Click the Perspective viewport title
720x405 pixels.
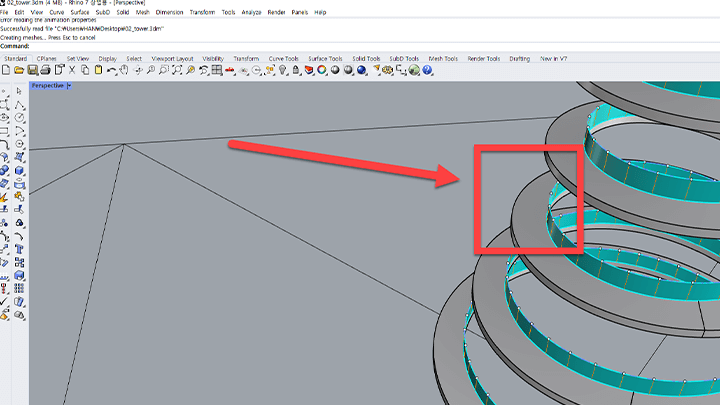tap(48, 85)
